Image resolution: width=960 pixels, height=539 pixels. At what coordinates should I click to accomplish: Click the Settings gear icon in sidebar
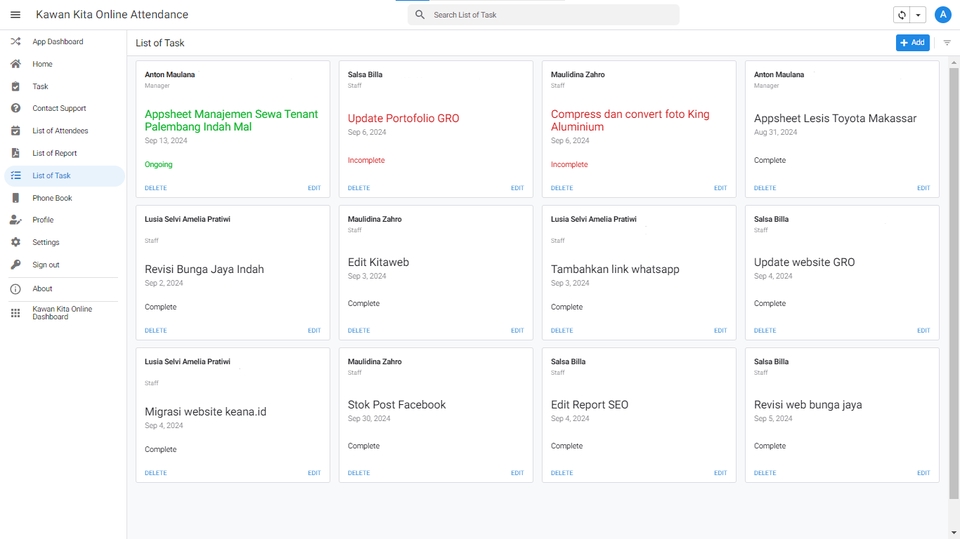15,242
